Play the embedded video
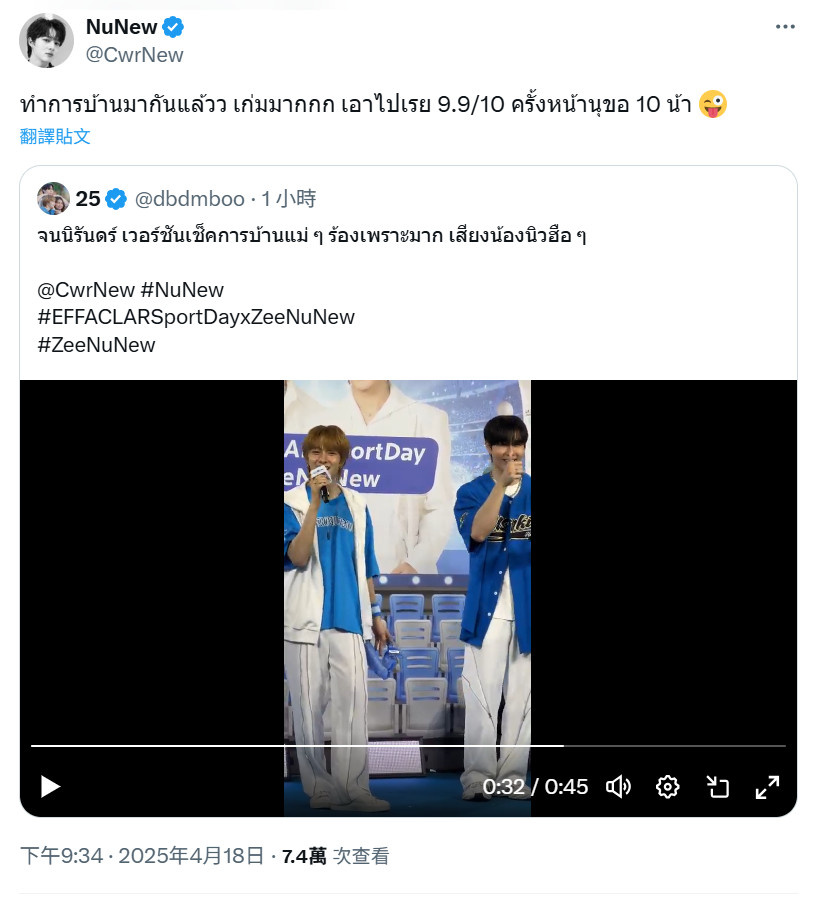Image resolution: width=820 pixels, height=898 pixels. [x=50, y=786]
